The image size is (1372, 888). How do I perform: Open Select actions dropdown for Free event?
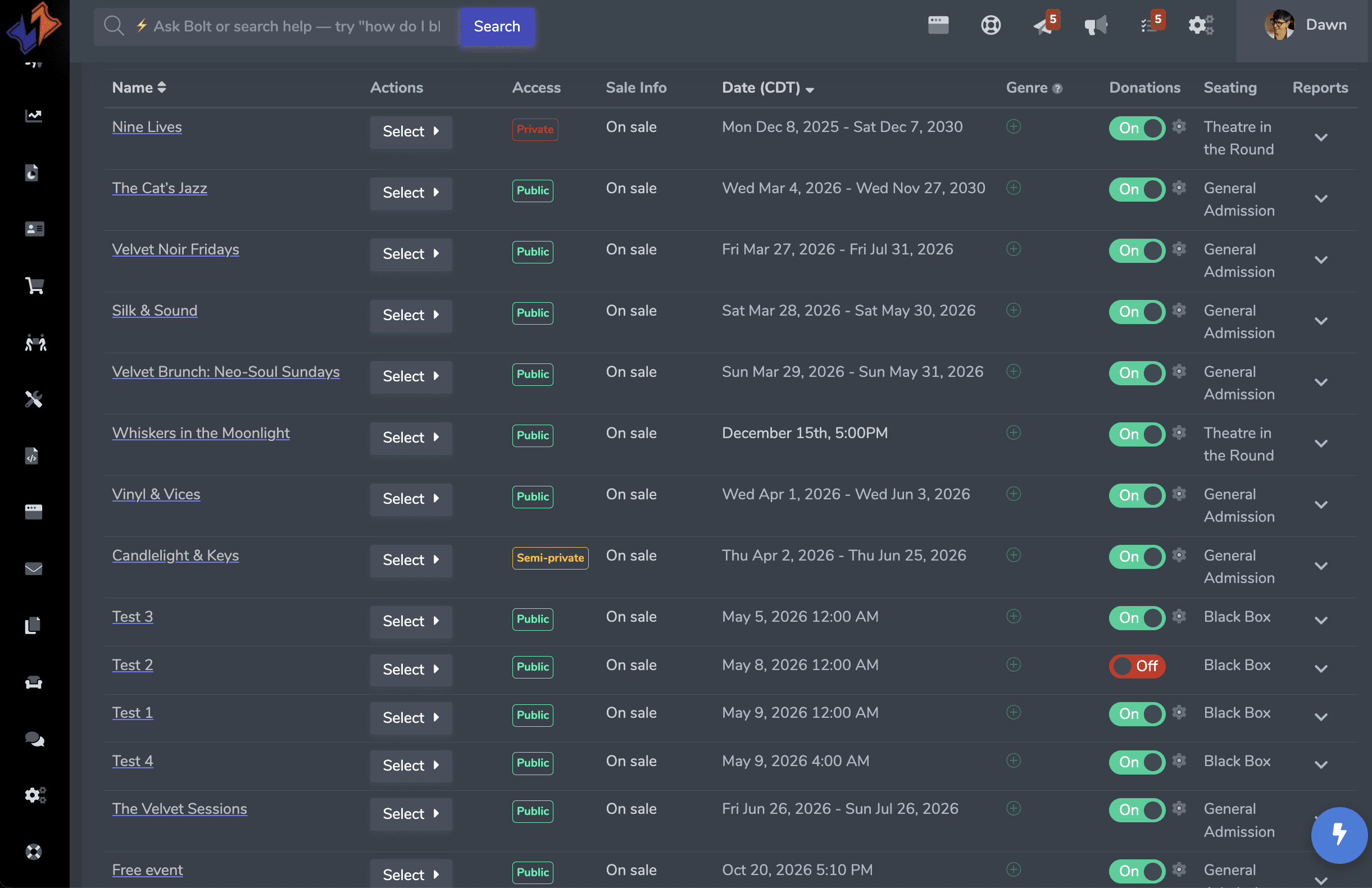(411, 874)
